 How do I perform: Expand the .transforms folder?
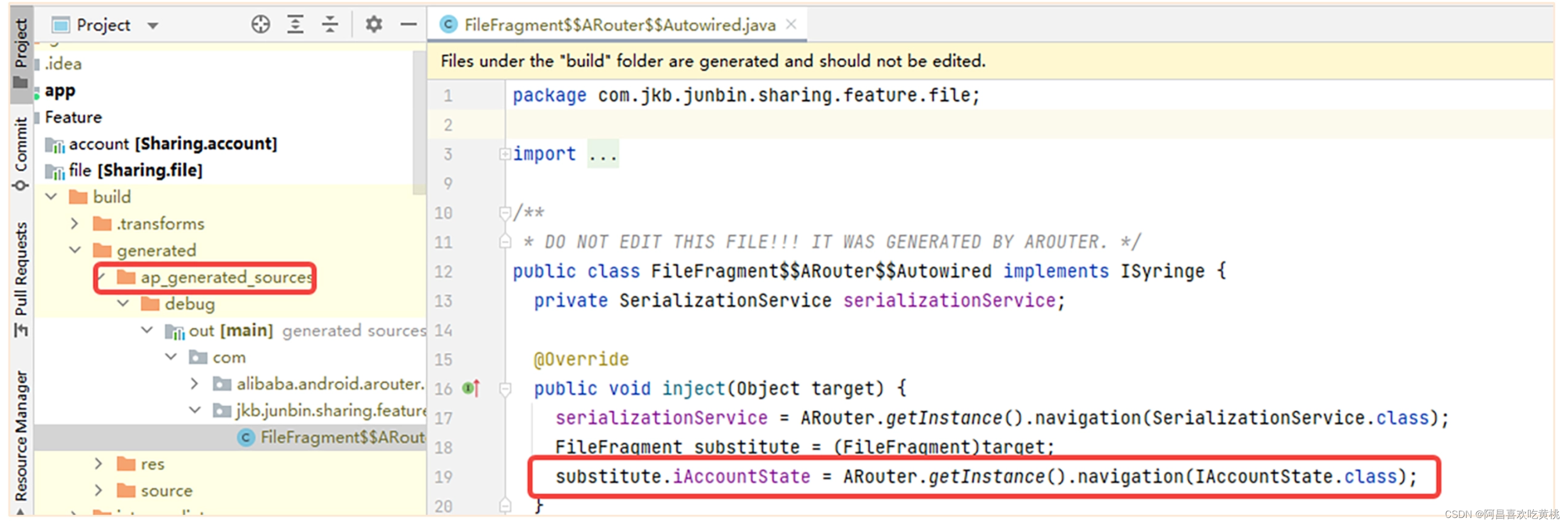[74, 223]
